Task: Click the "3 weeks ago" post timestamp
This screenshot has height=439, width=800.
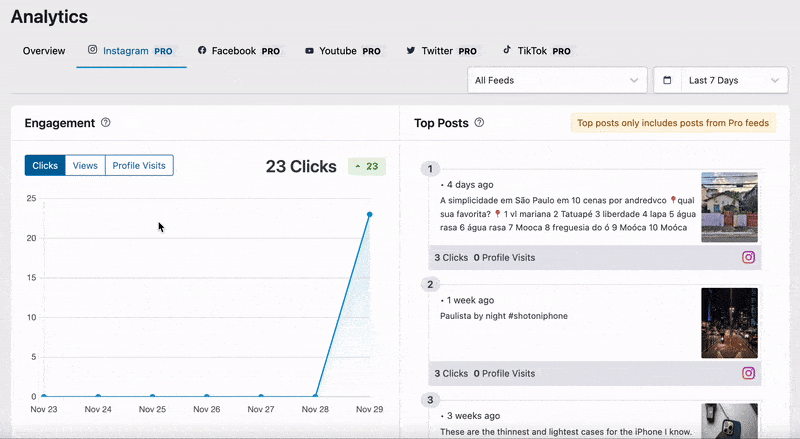Action: click(x=473, y=416)
